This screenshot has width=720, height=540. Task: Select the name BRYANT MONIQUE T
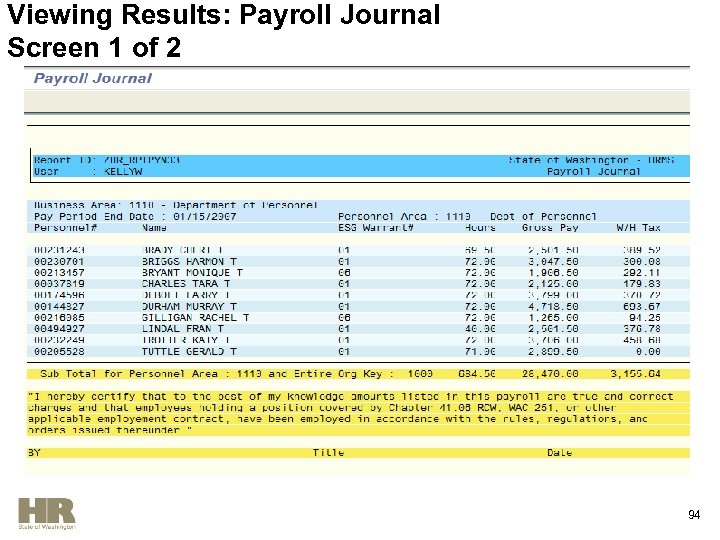pos(192,273)
